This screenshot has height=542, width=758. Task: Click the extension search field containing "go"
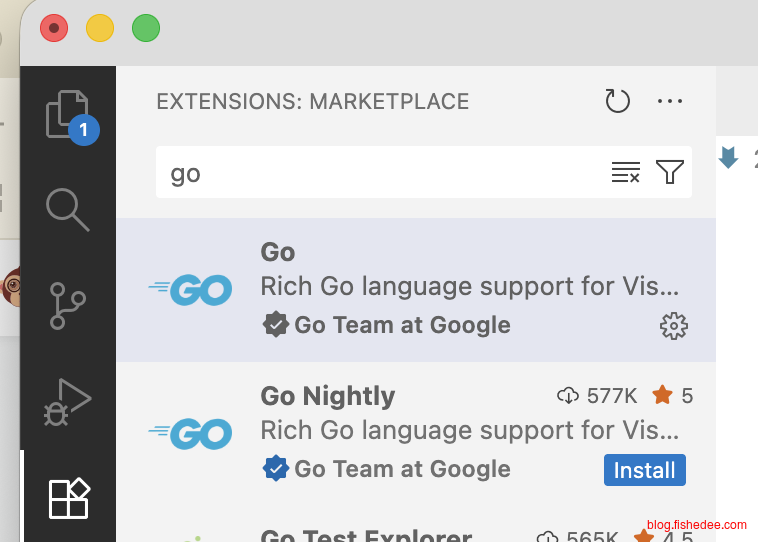tap(380, 173)
